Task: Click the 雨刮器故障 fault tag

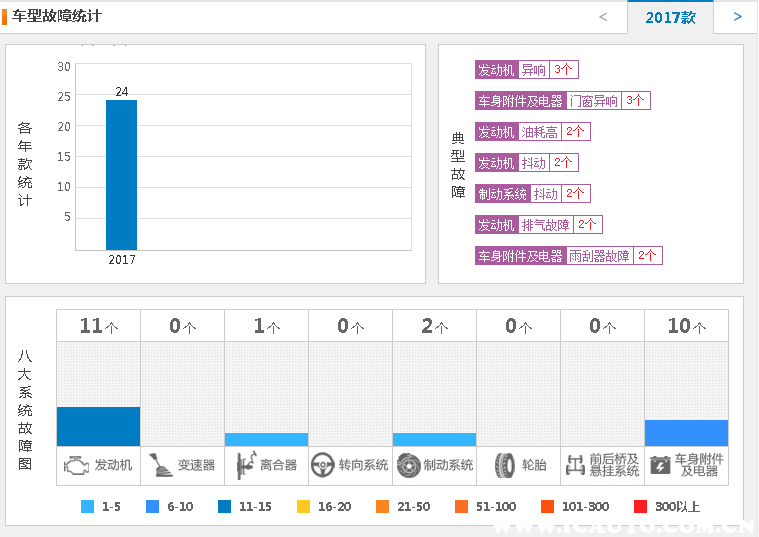Action: click(599, 256)
